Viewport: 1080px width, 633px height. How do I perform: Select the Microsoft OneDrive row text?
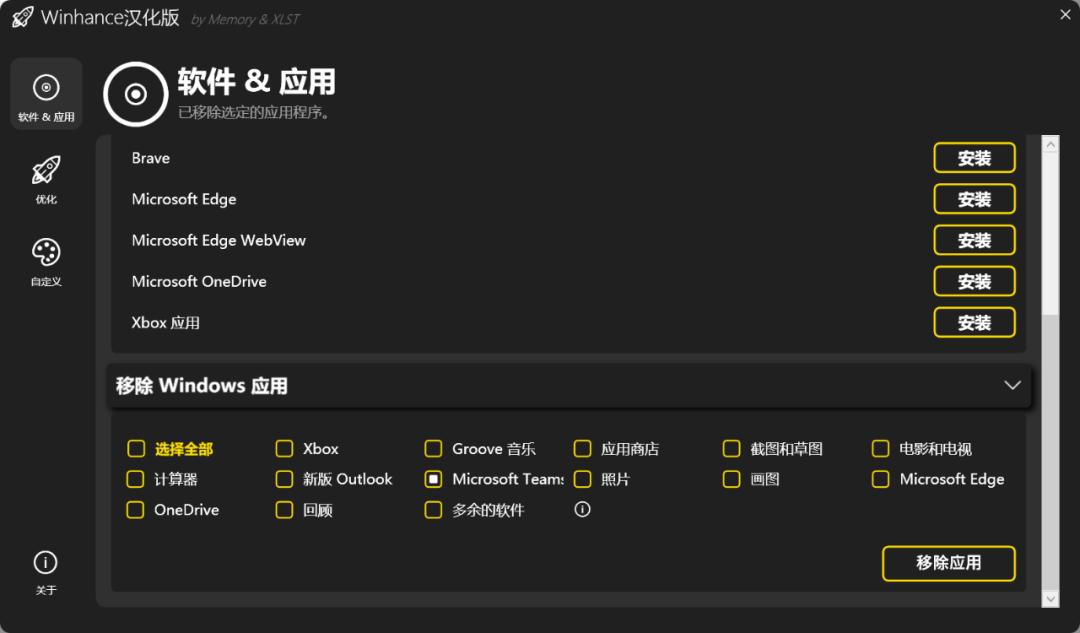[199, 281]
